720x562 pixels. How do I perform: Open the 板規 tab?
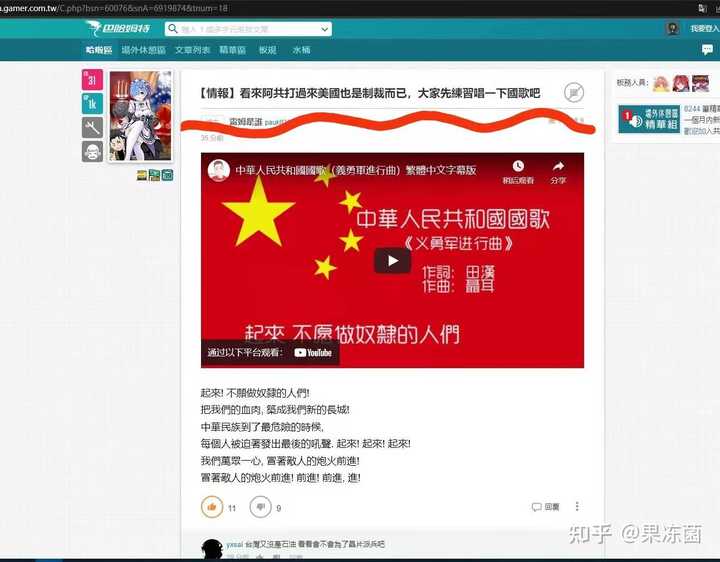(267, 50)
